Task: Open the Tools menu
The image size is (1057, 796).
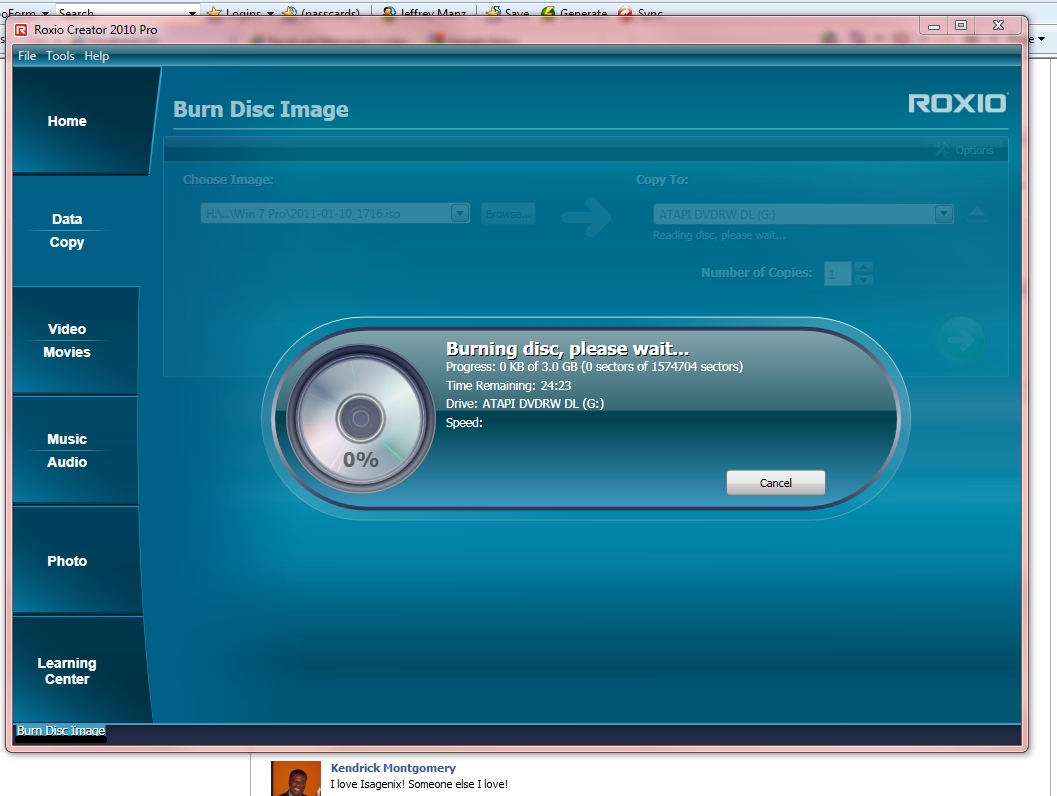Action: 60,56
